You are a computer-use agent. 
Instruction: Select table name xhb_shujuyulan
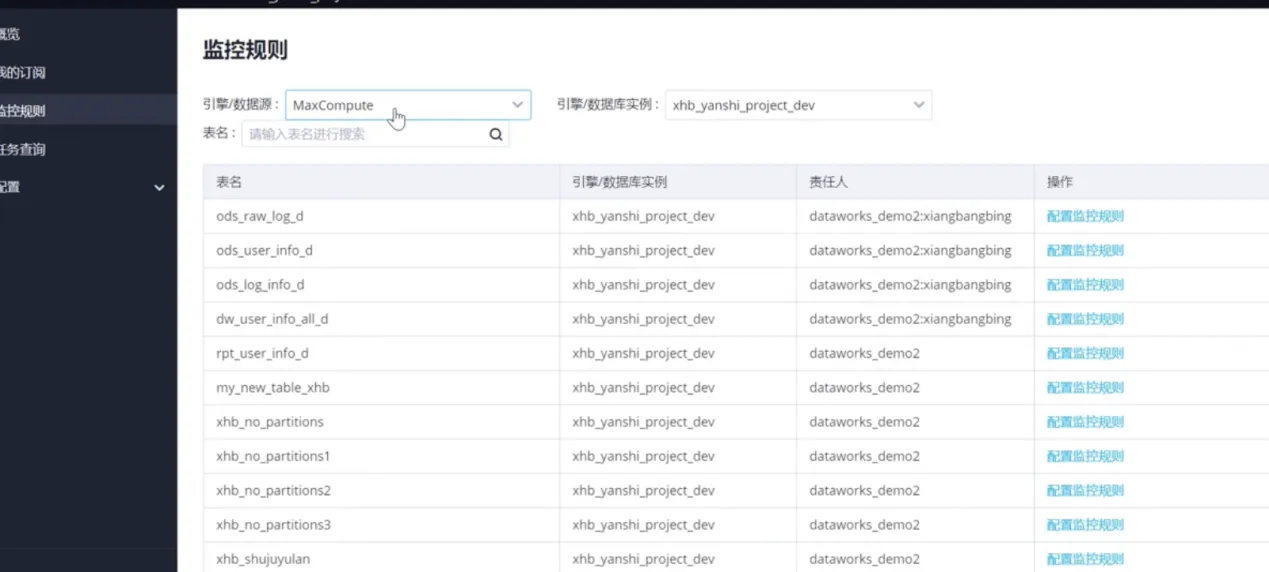[x=263, y=559]
